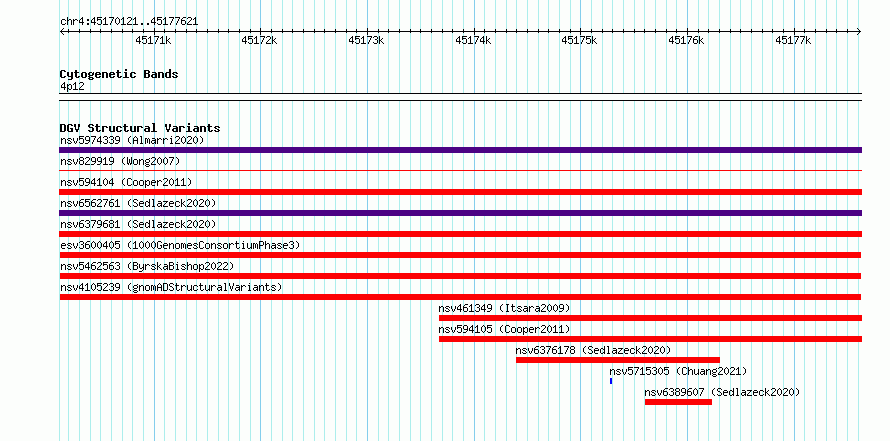Select the red bar under nsv594104
Image resolution: width=890 pixels, height=441 pixels.
[460, 192]
